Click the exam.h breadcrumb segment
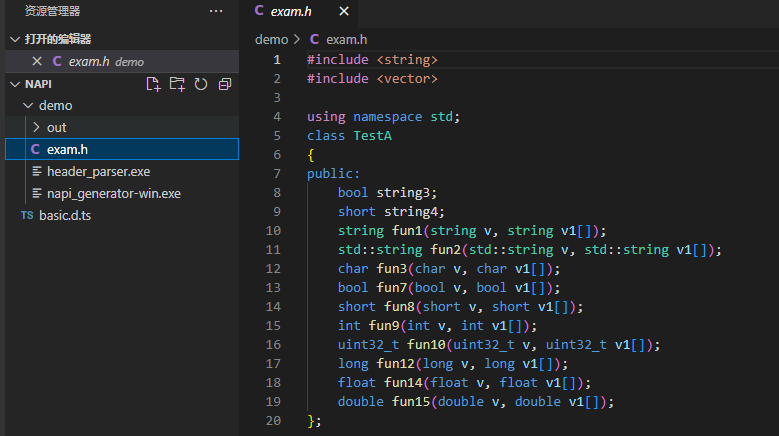The height and width of the screenshot is (436, 779). pos(346,39)
